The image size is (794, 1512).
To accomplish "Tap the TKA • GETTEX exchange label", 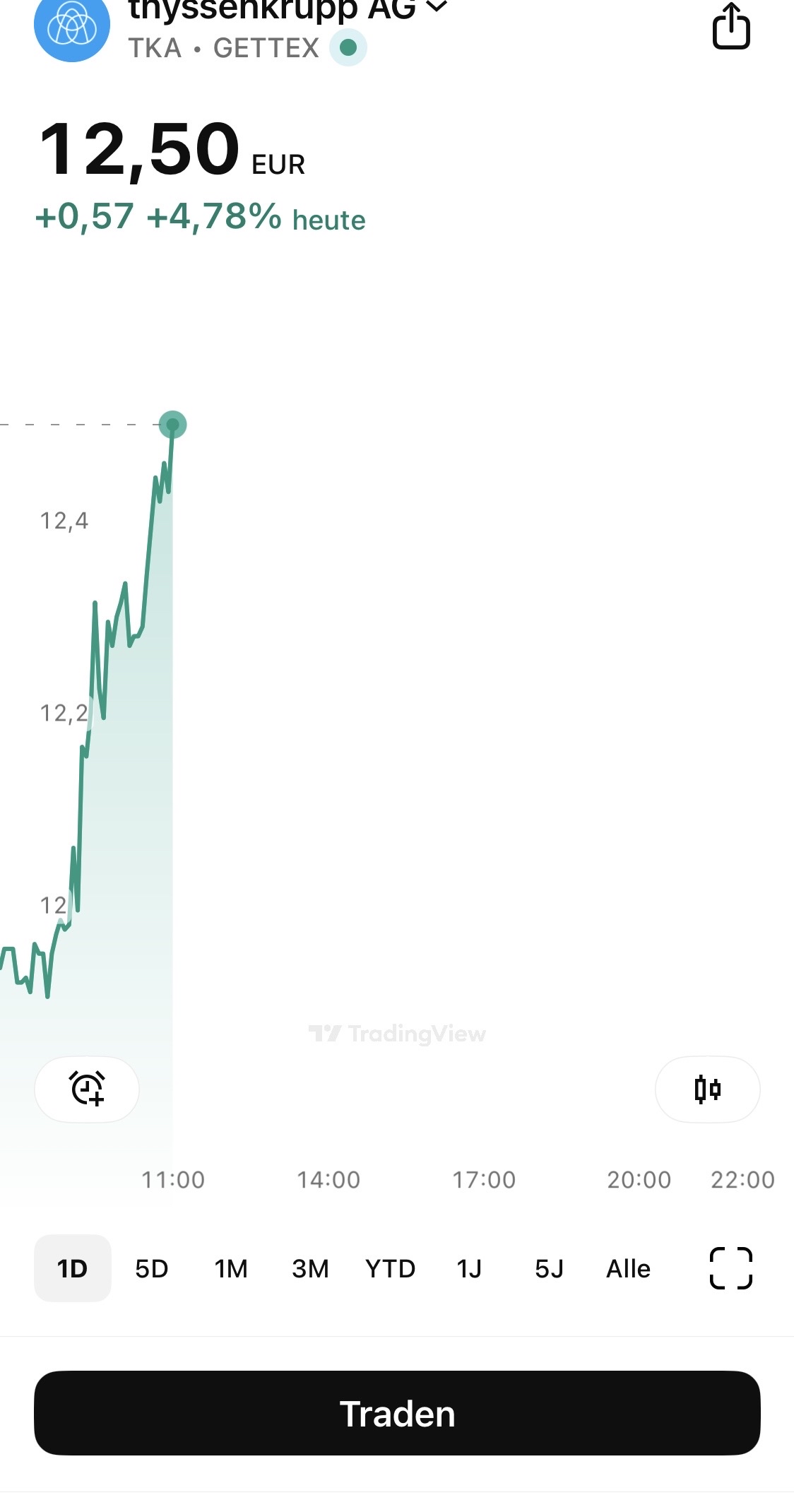I will point(224,48).
